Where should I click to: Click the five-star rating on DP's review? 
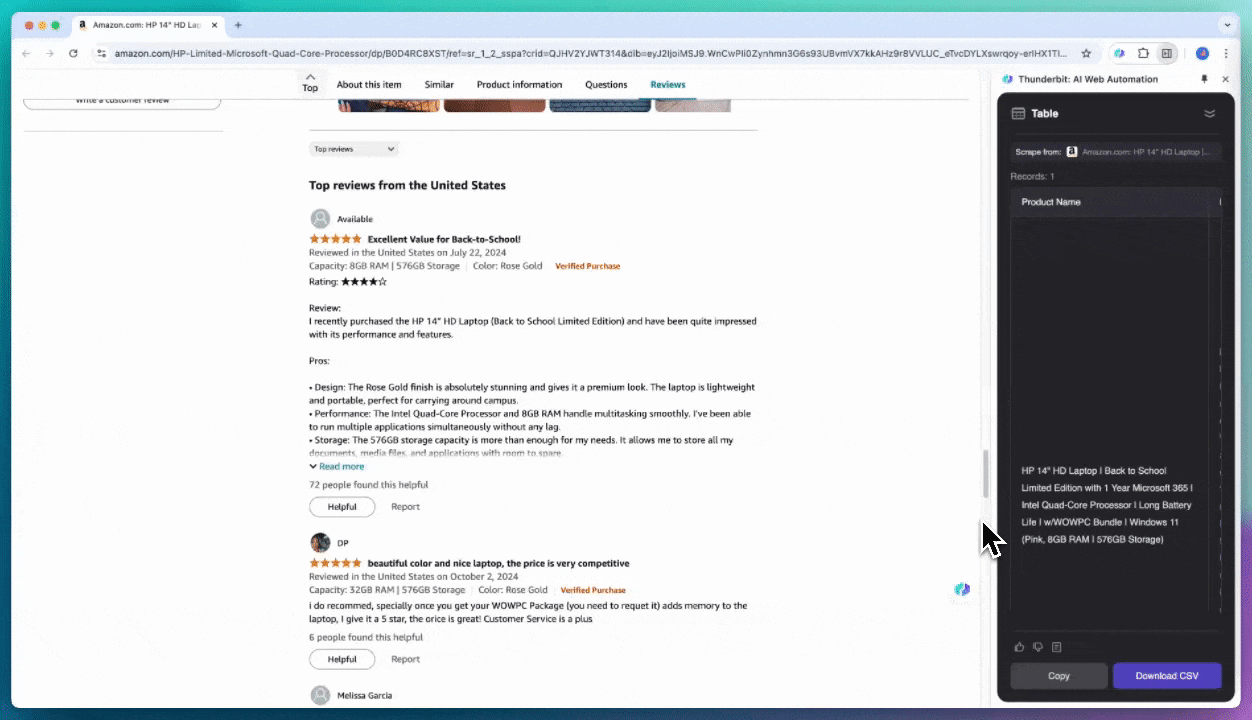[x=335, y=563]
